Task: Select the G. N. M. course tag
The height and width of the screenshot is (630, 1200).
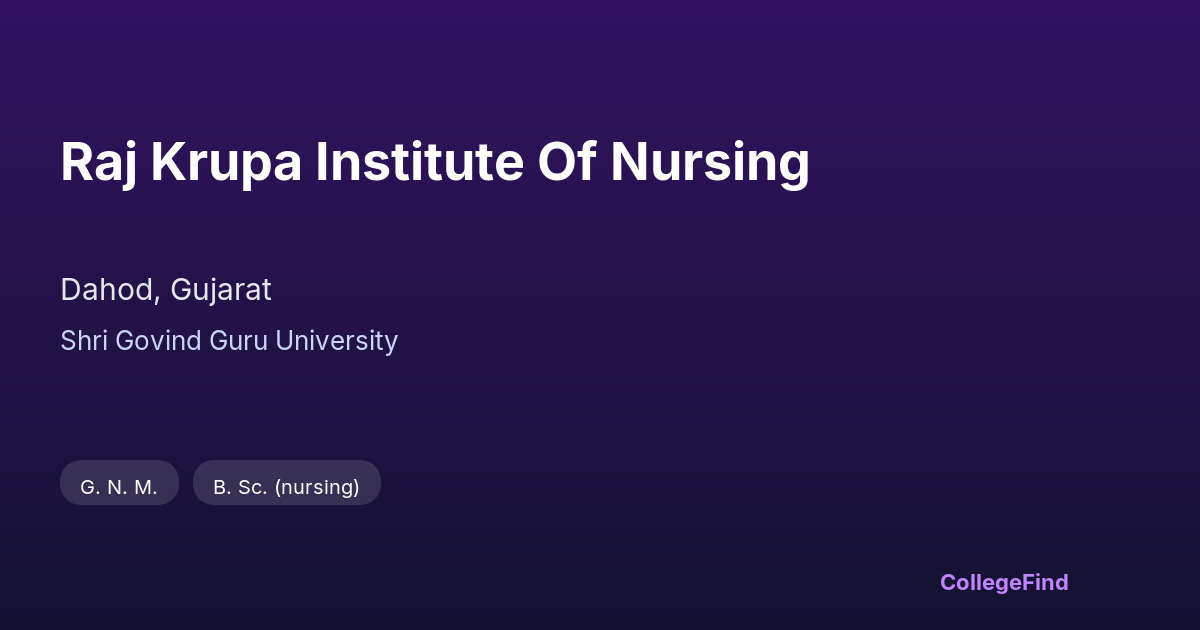Action: click(x=119, y=487)
